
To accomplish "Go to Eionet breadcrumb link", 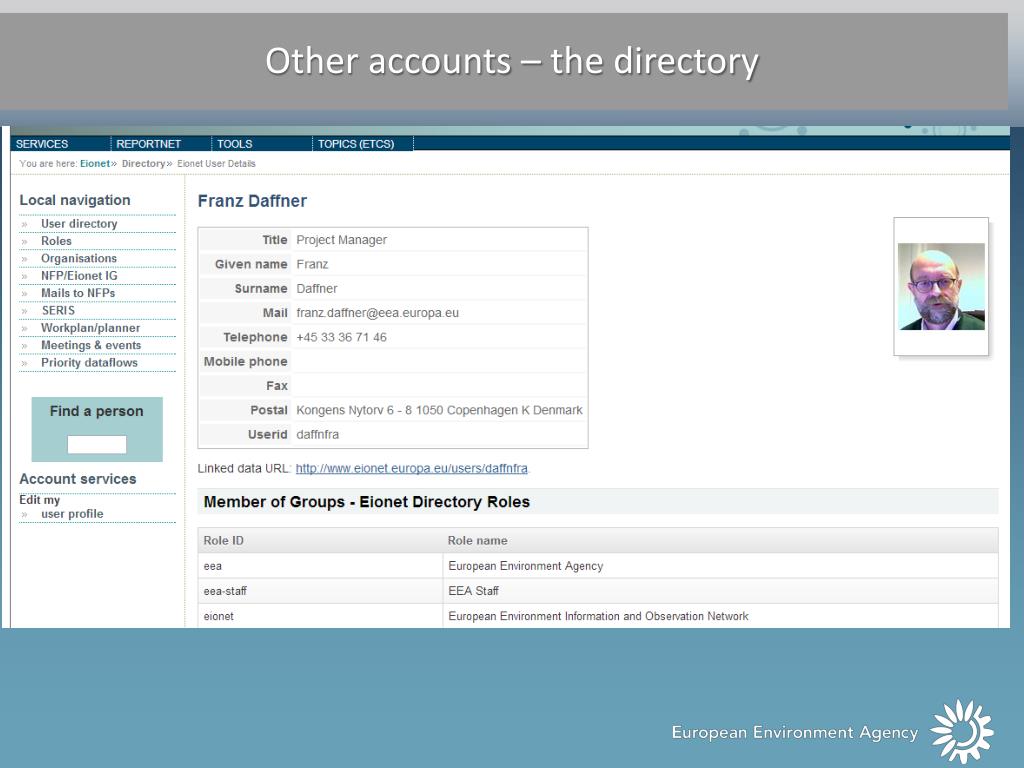I will (95, 163).
